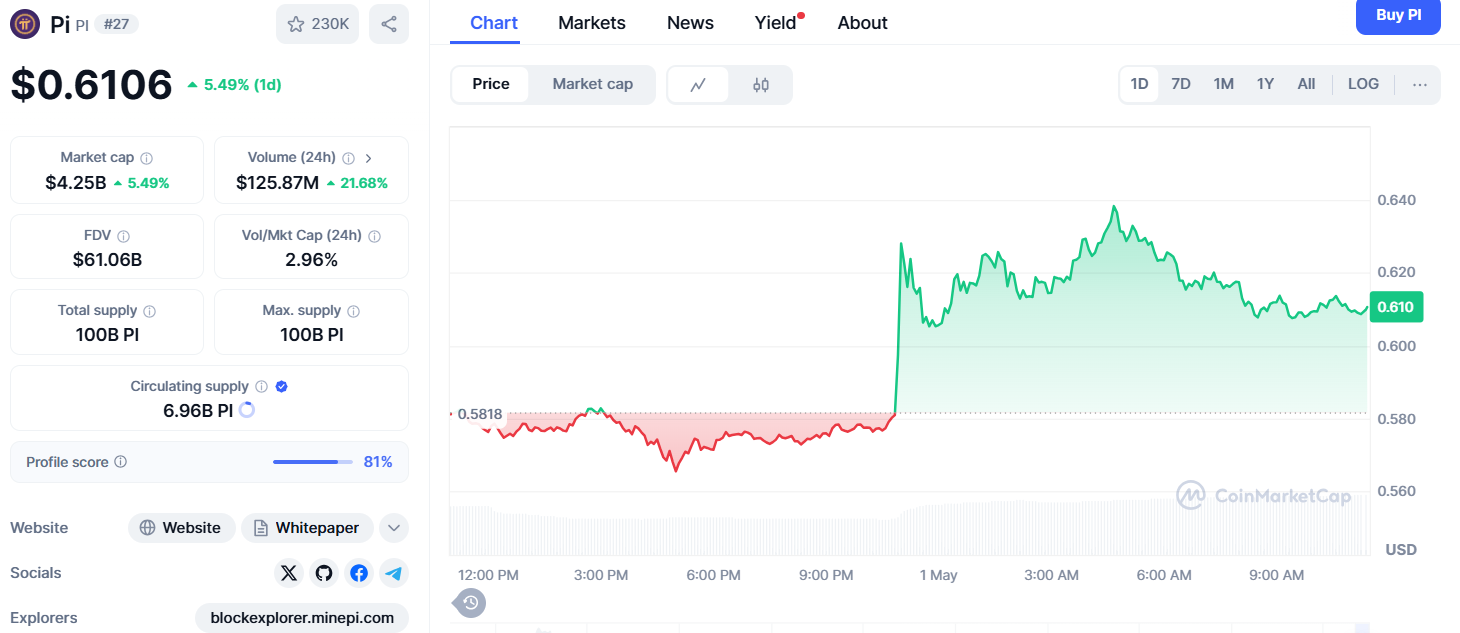Select the Market cap chart toggle
Screen dimensions: 1460x633
click(593, 84)
